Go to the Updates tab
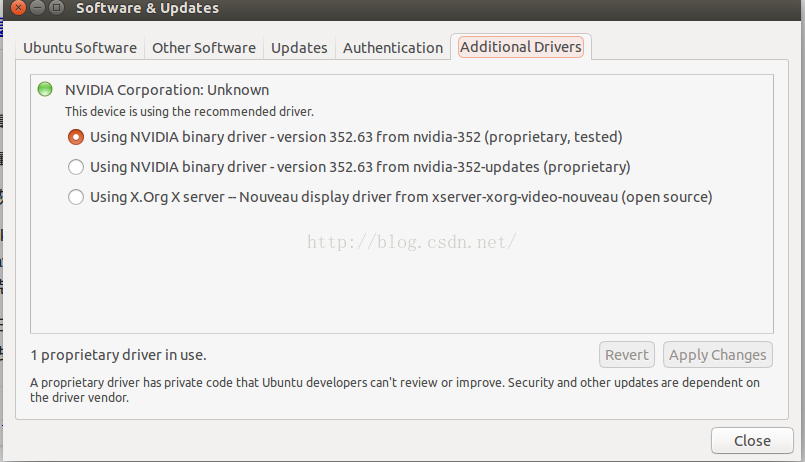This screenshot has height=462, width=805. 299,48
